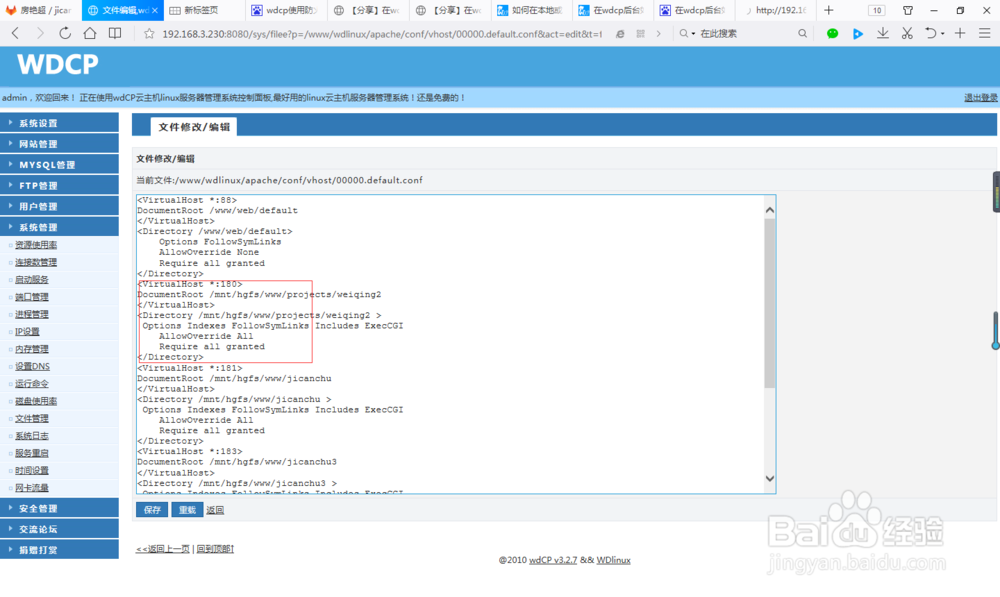
Task: Click the 保存 save button
Action: [152, 510]
